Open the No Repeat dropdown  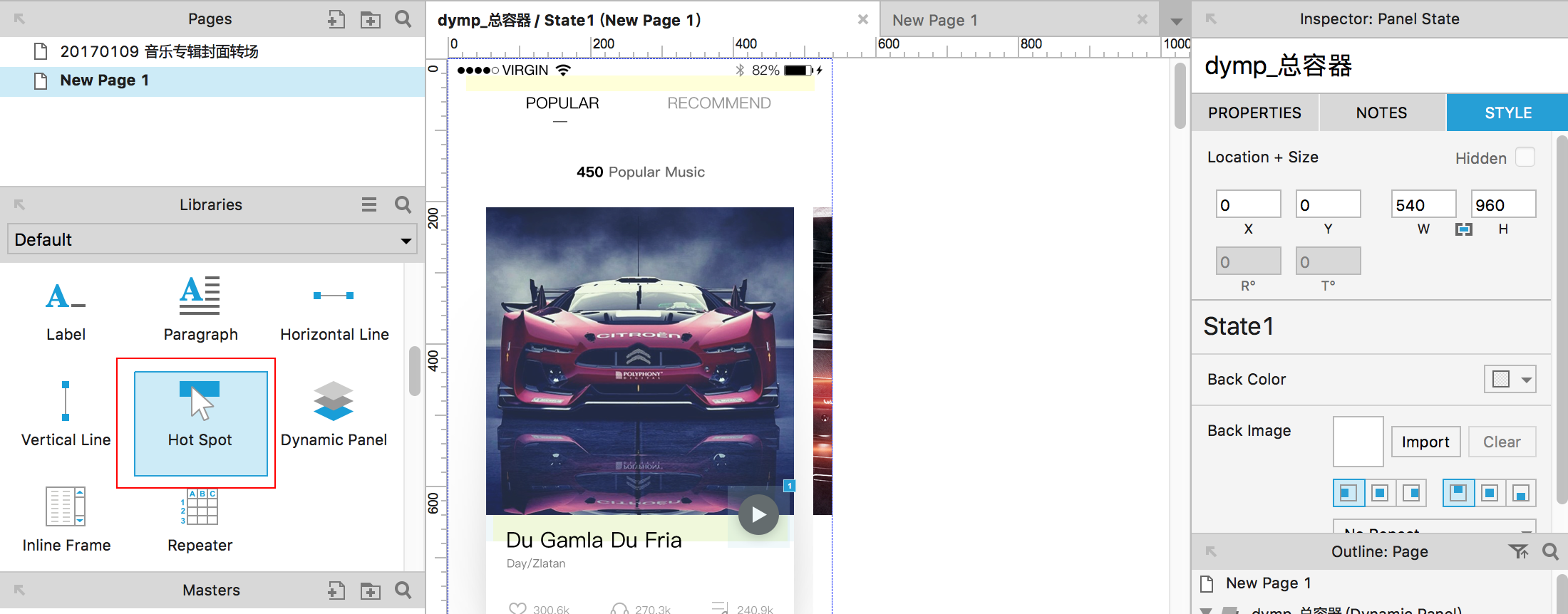point(1435,527)
